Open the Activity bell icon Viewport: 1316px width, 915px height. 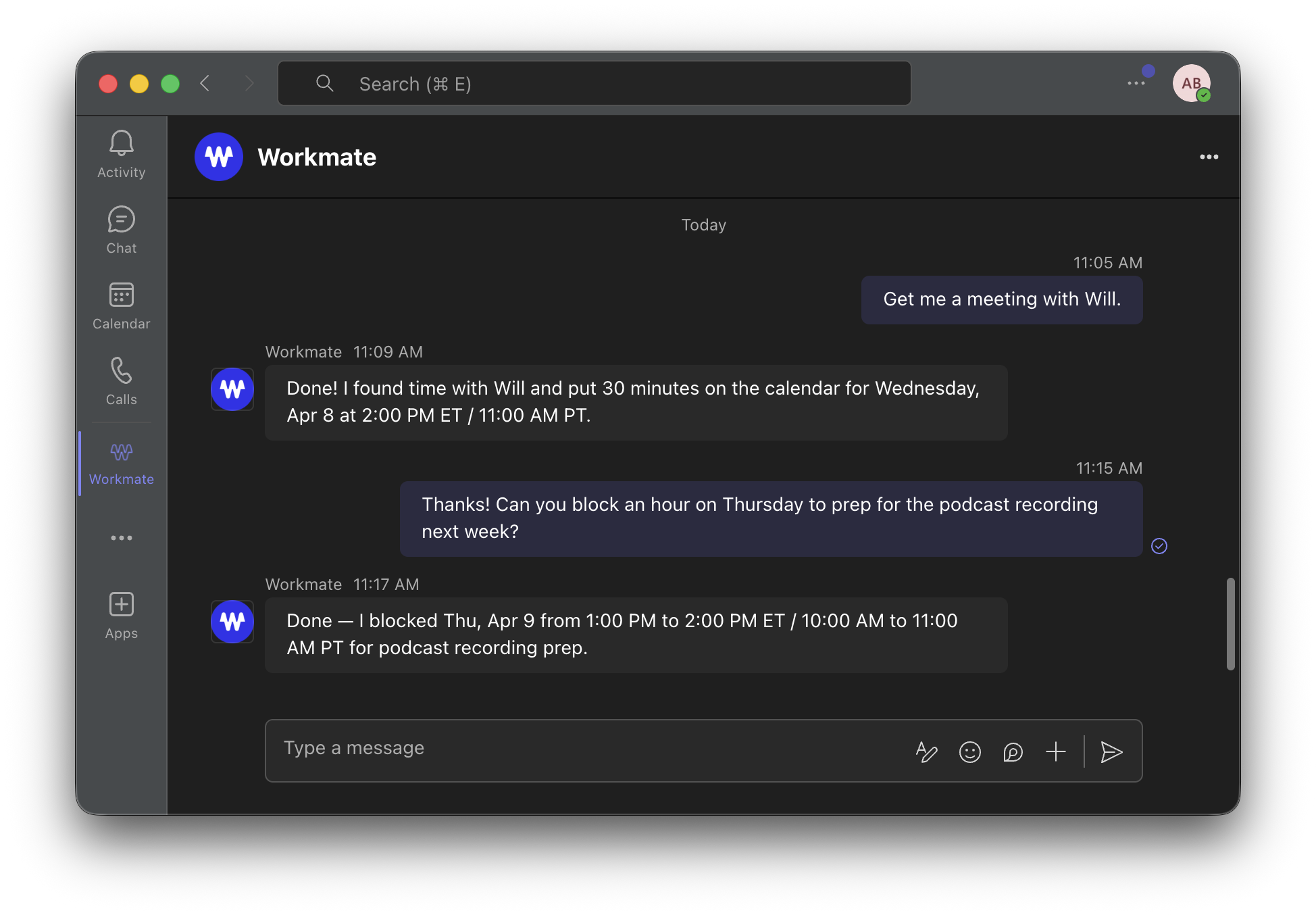click(x=122, y=154)
